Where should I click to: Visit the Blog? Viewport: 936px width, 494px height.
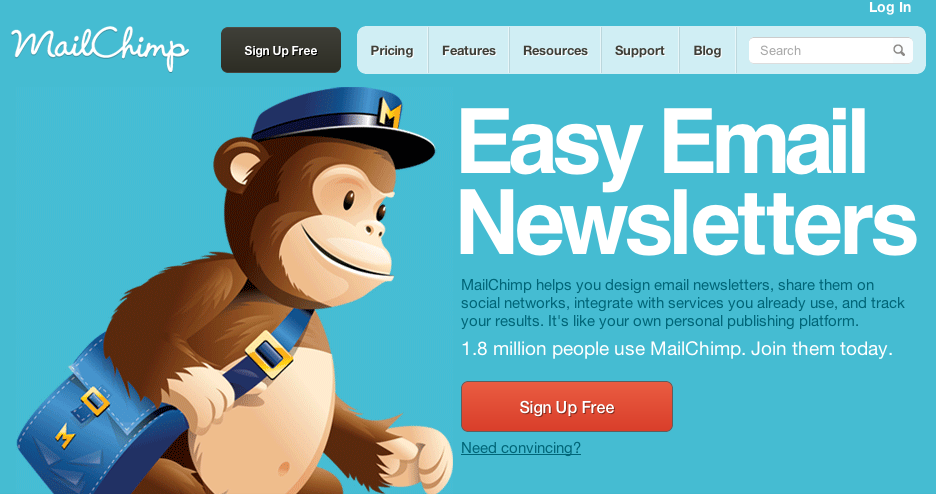coord(707,51)
